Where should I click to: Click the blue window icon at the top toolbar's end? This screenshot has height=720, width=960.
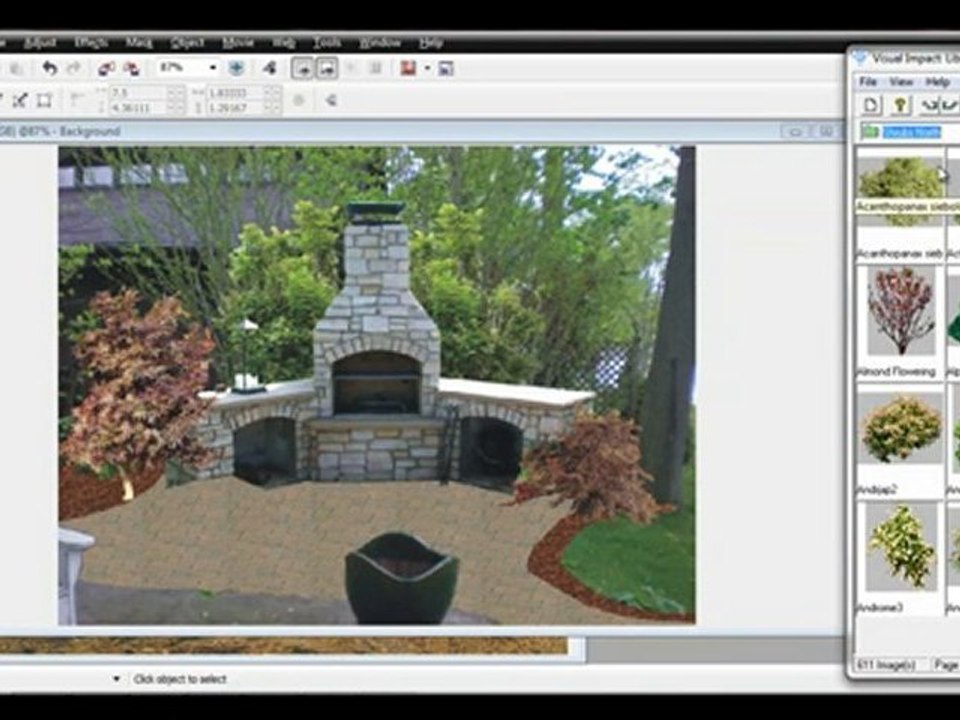click(x=446, y=69)
